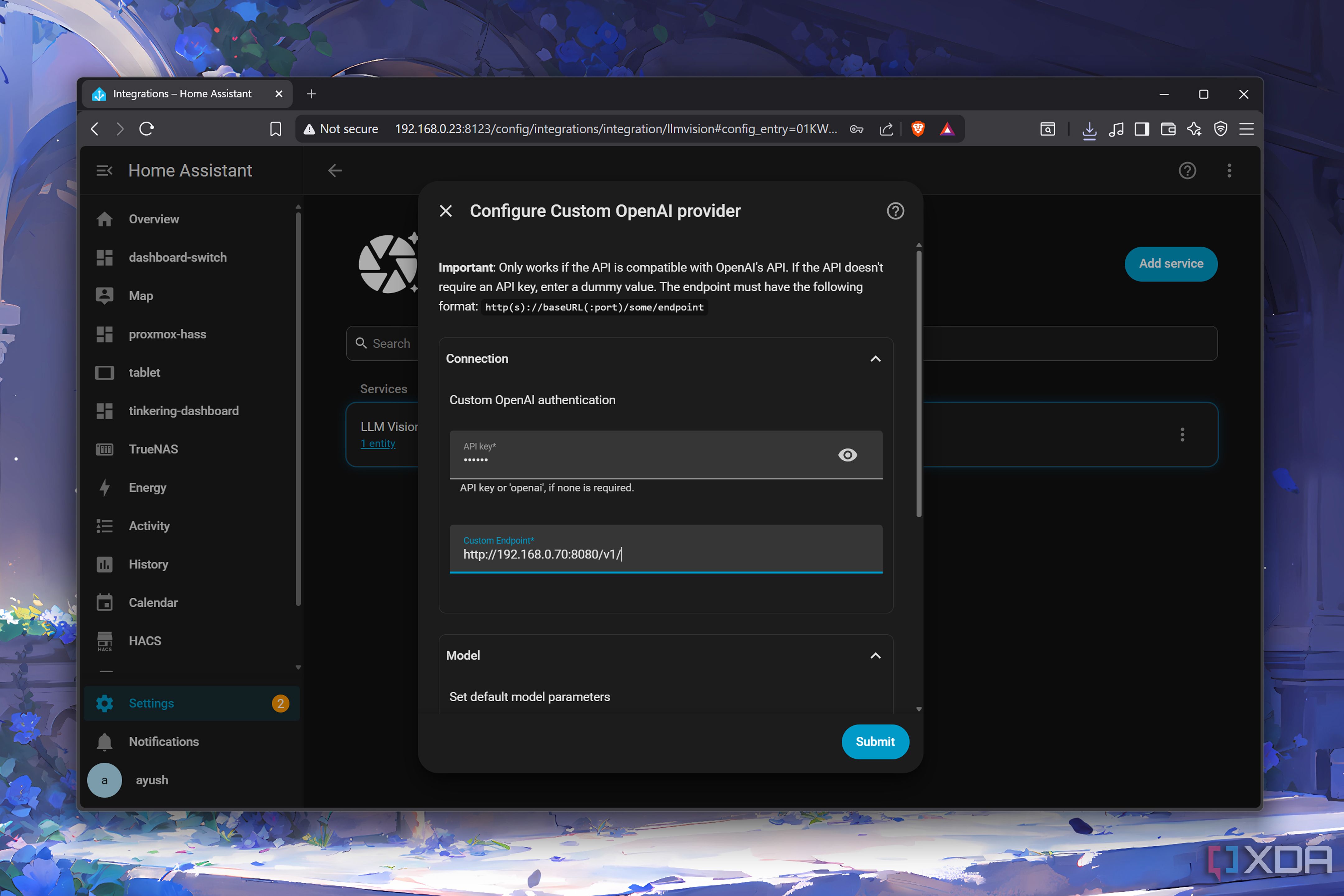Image resolution: width=1344 pixels, height=896 pixels.
Task: Submit the Custom OpenAI provider configuration
Action: pos(875,742)
